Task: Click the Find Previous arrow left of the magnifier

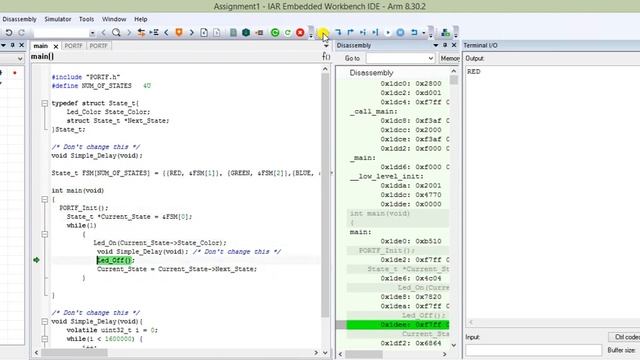Action: coord(104,32)
